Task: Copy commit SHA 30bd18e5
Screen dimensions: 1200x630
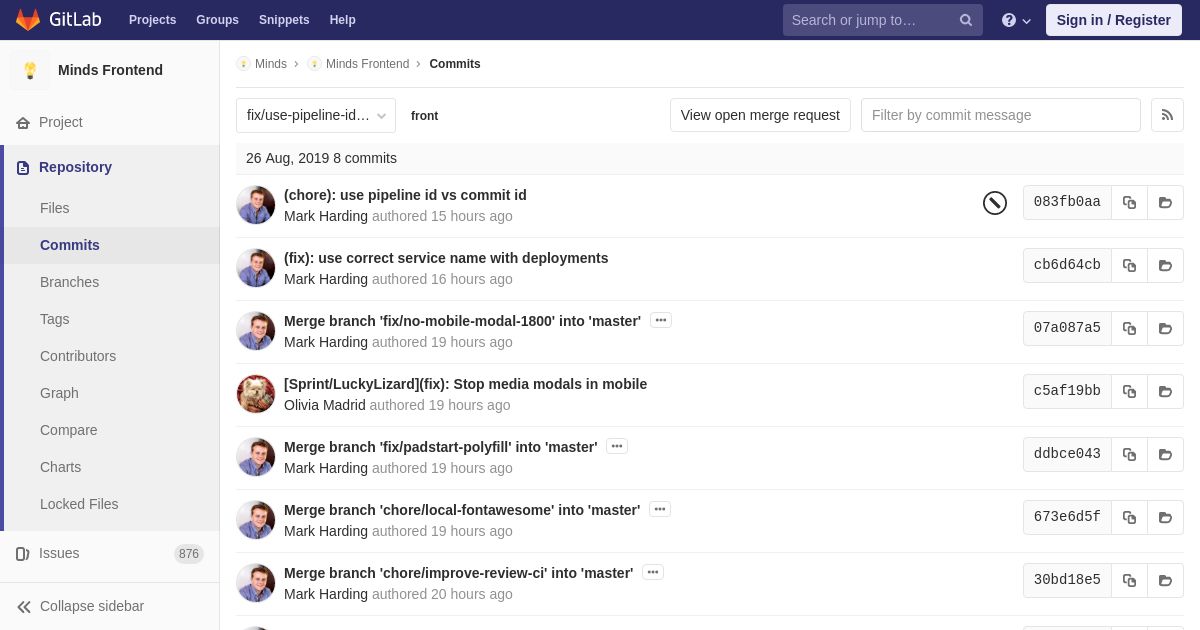Action: point(1129,580)
